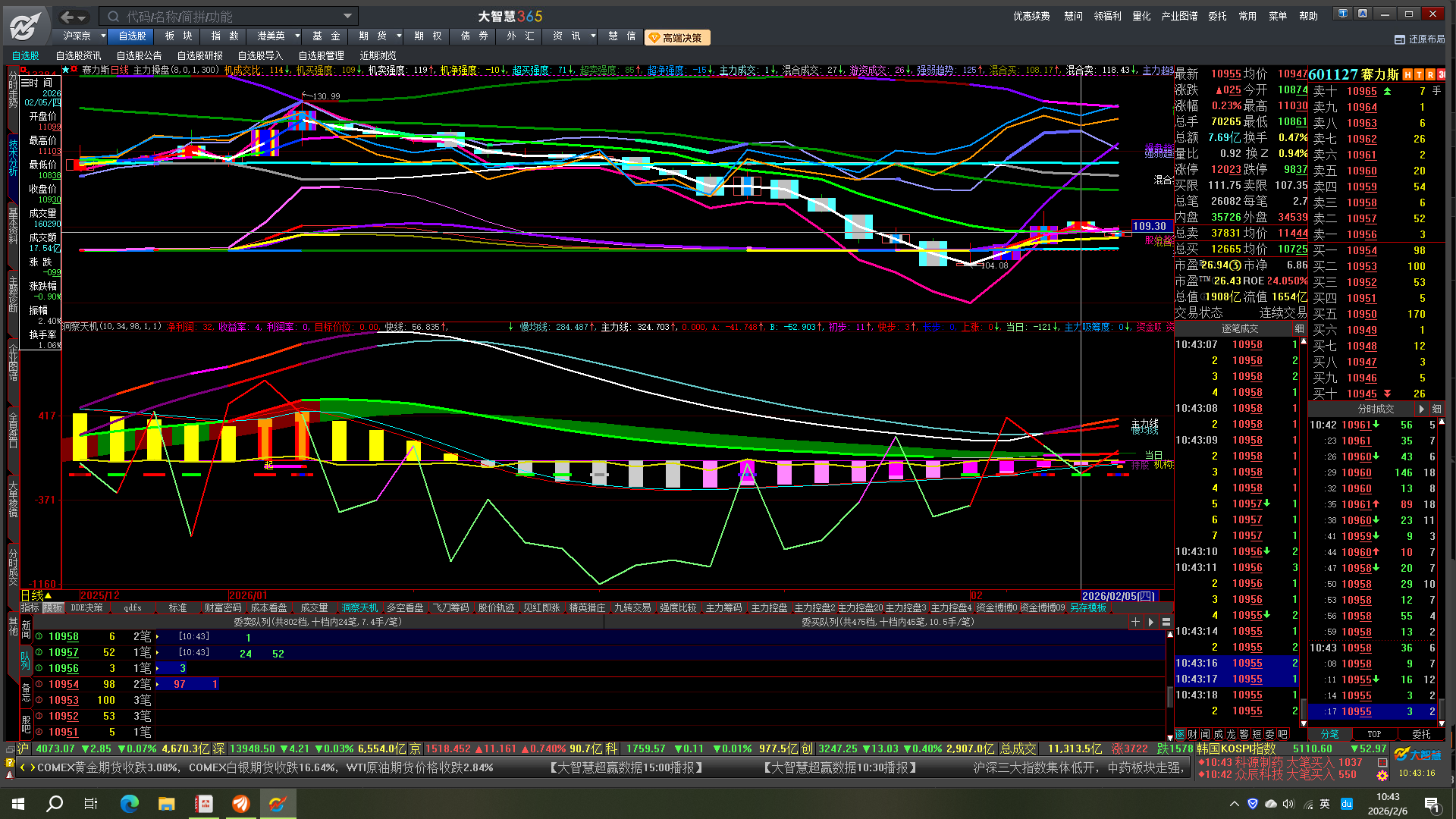Click the play arrow icon on the order queue panel
Viewport: 1456px width, 819px height.
pos(1150,622)
